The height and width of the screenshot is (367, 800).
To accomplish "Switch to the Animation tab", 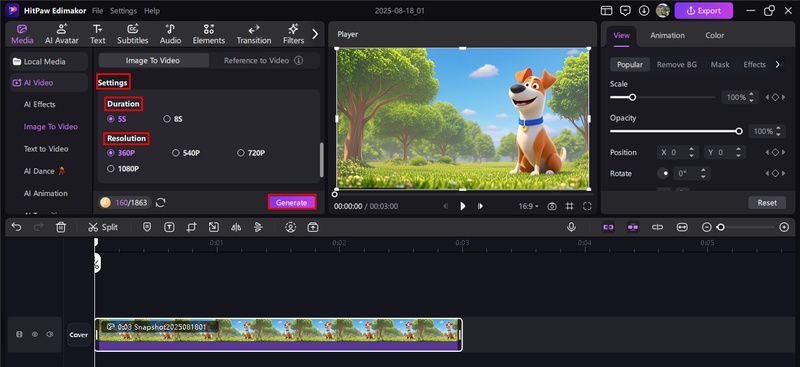I will [667, 35].
